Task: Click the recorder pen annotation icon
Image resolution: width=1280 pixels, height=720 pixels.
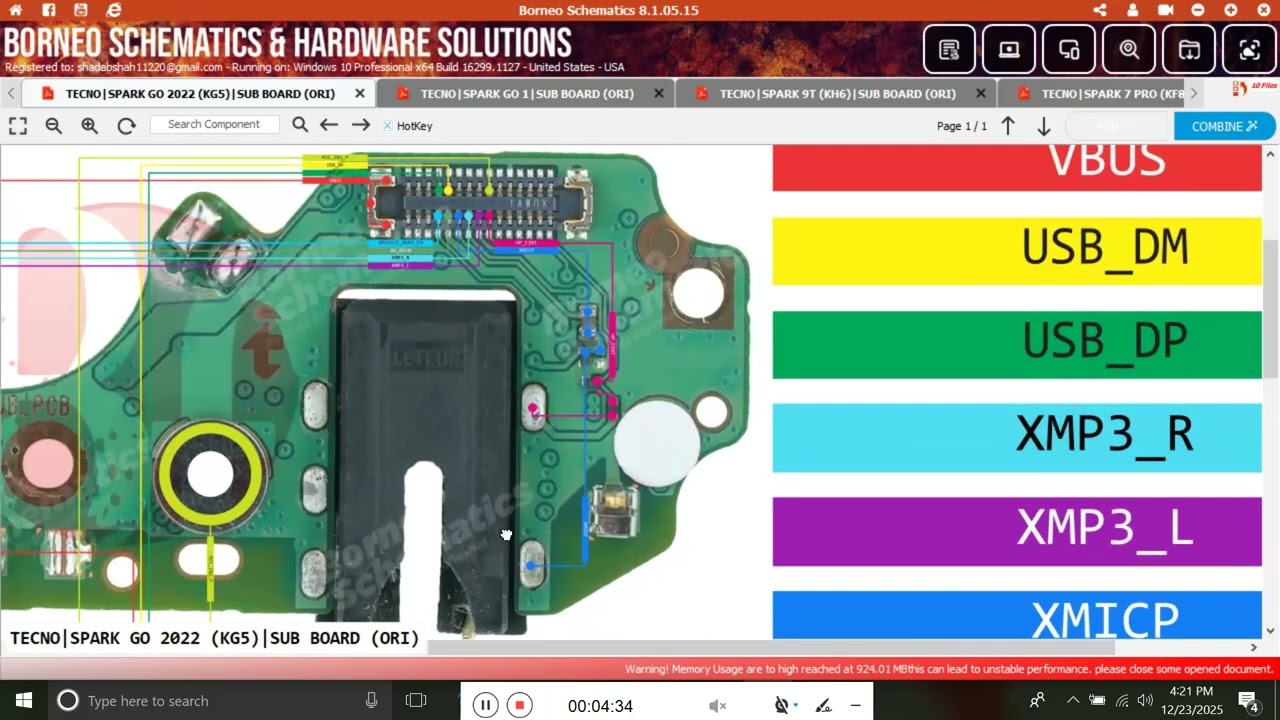Action: pyautogui.click(x=823, y=706)
